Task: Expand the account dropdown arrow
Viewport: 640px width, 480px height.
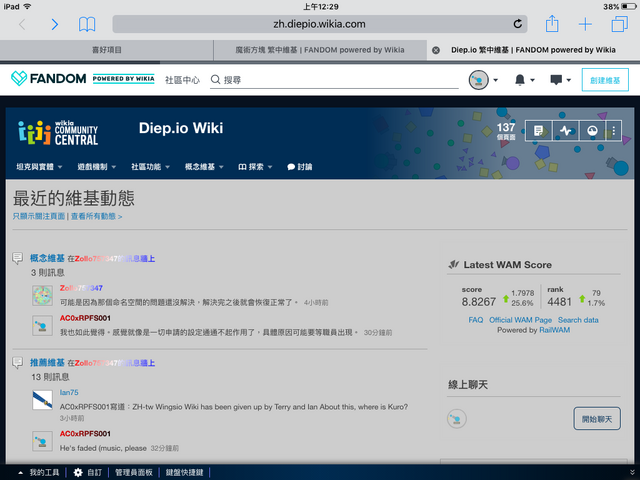Action: pyautogui.click(x=496, y=80)
